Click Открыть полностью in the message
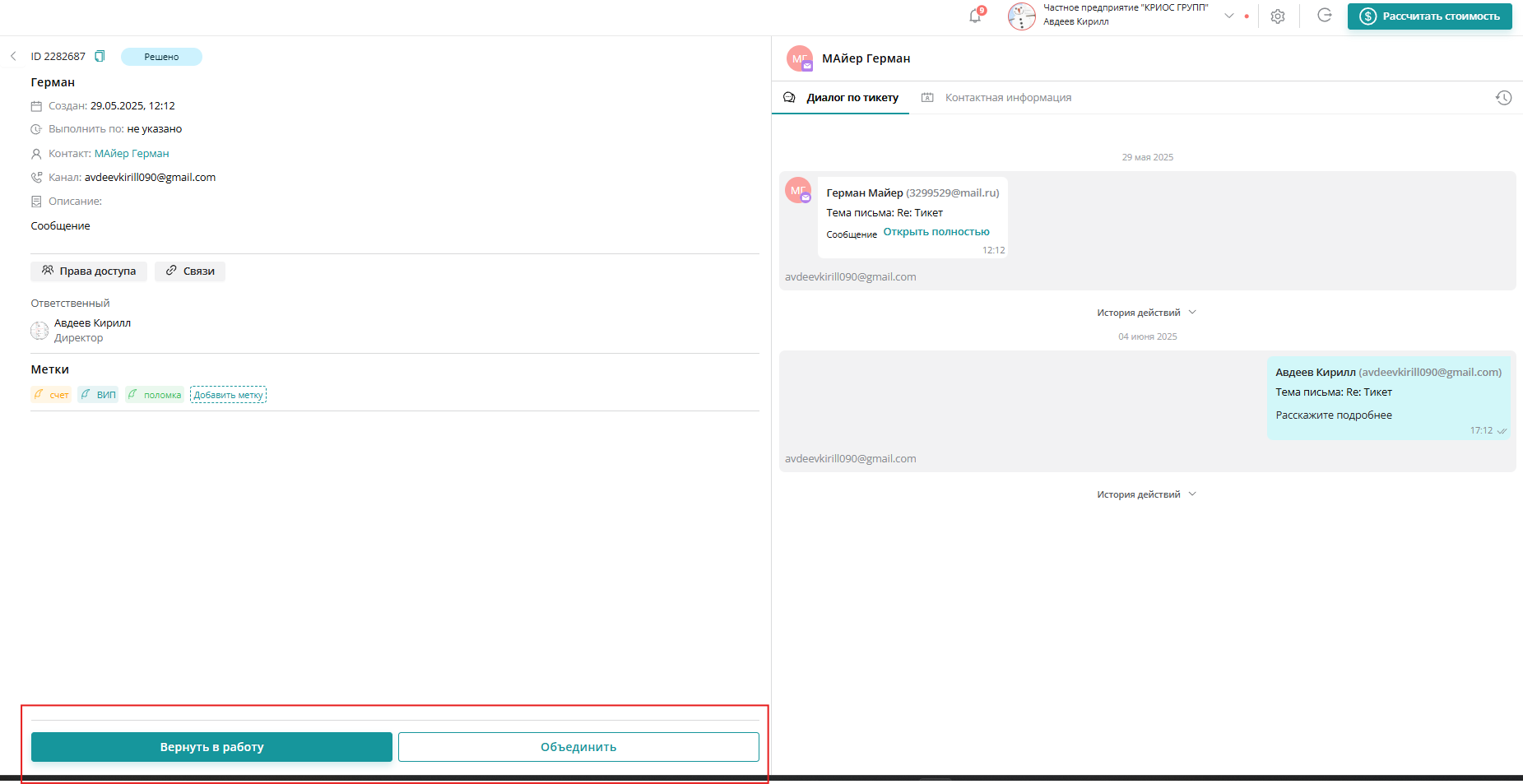 coord(936,232)
